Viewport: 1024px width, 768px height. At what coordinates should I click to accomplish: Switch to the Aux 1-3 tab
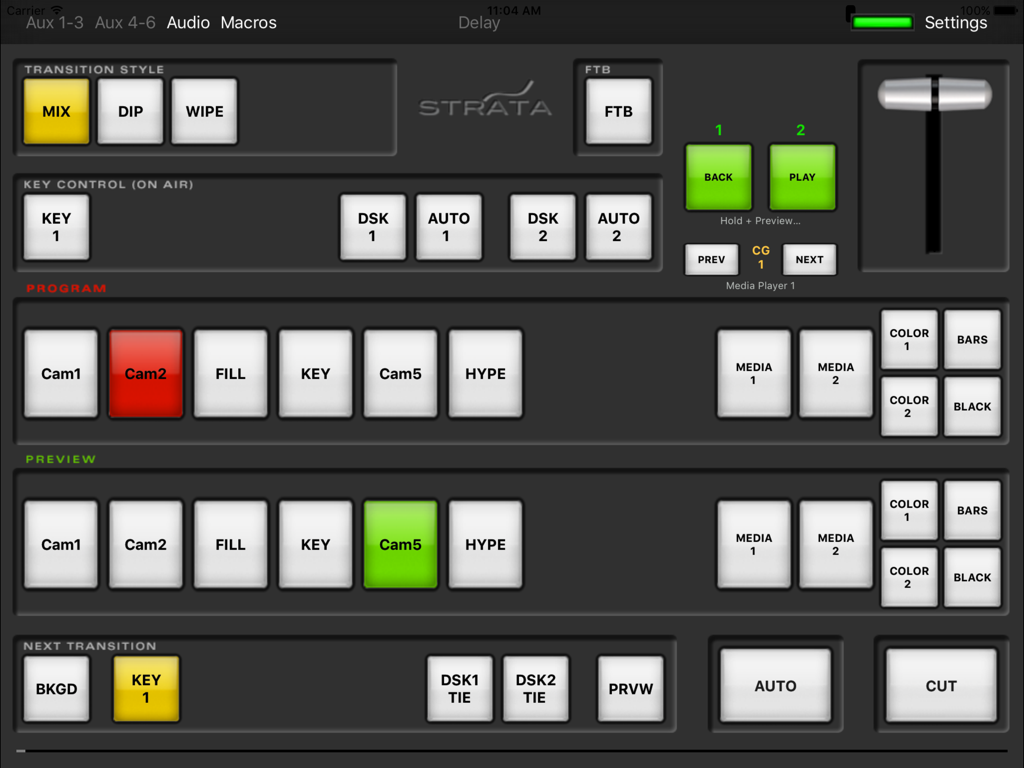[x=54, y=22]
